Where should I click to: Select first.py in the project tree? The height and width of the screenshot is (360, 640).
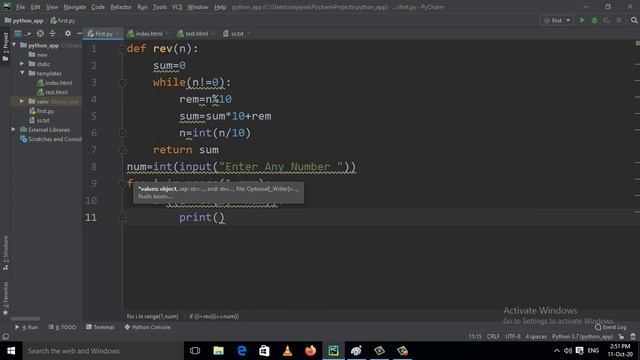42,111
